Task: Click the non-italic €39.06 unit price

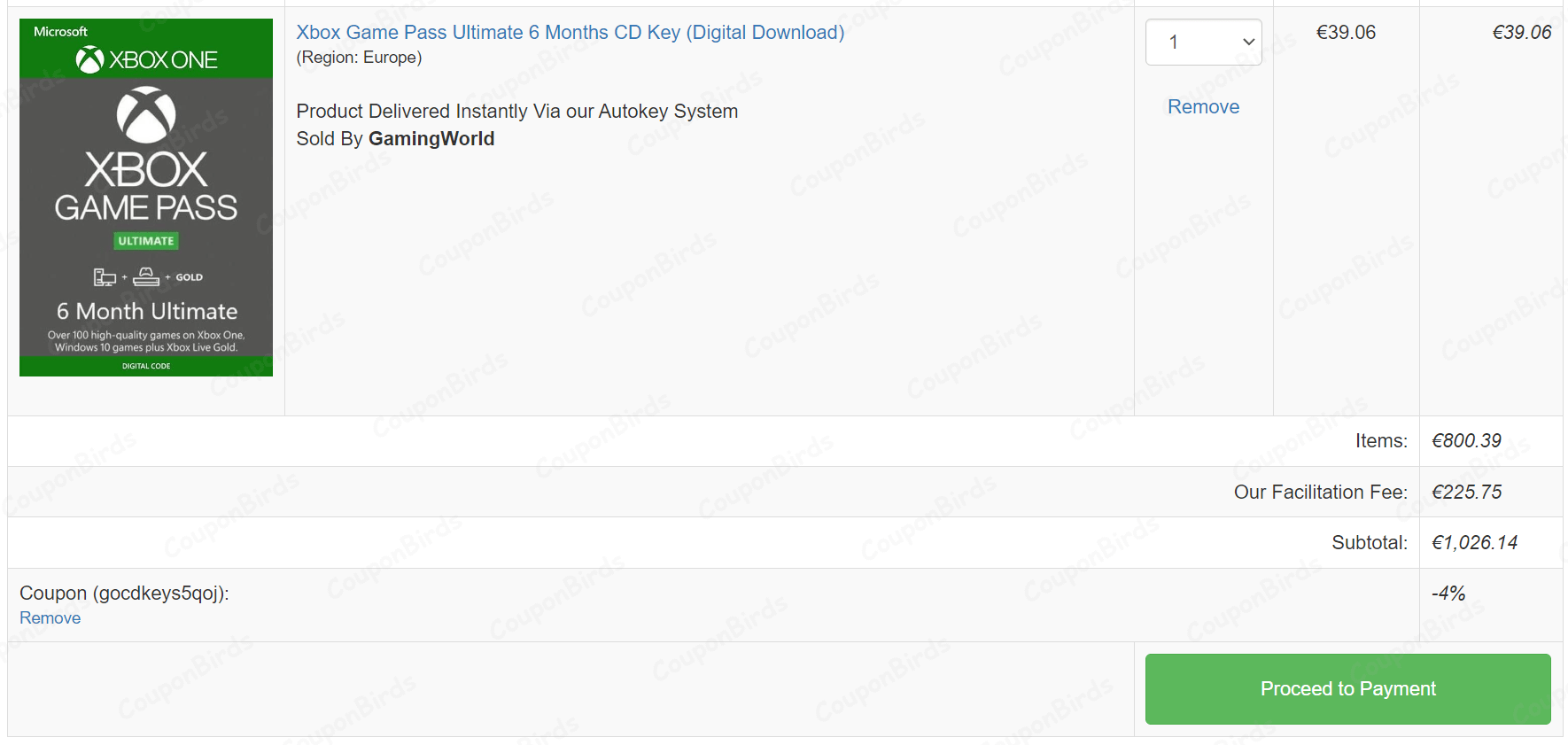Action: [x=1345, y=33]
